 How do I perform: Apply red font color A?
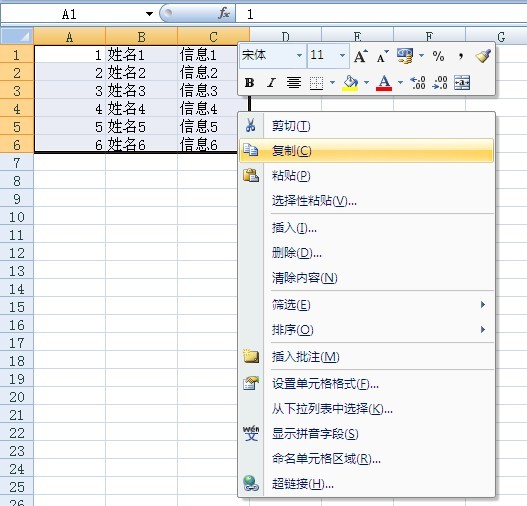[384, 83]
